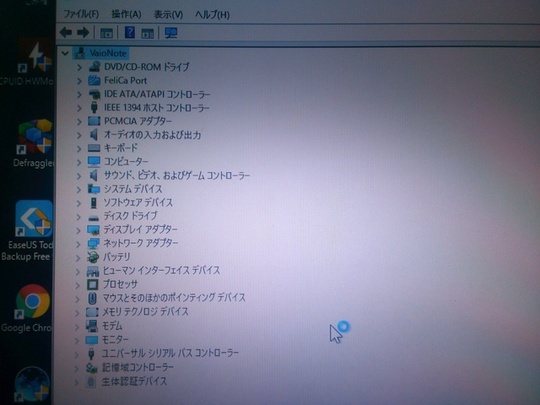Click the IEEE 1394 host controller icon
The image size is (540, 405).
click(94, 107)
